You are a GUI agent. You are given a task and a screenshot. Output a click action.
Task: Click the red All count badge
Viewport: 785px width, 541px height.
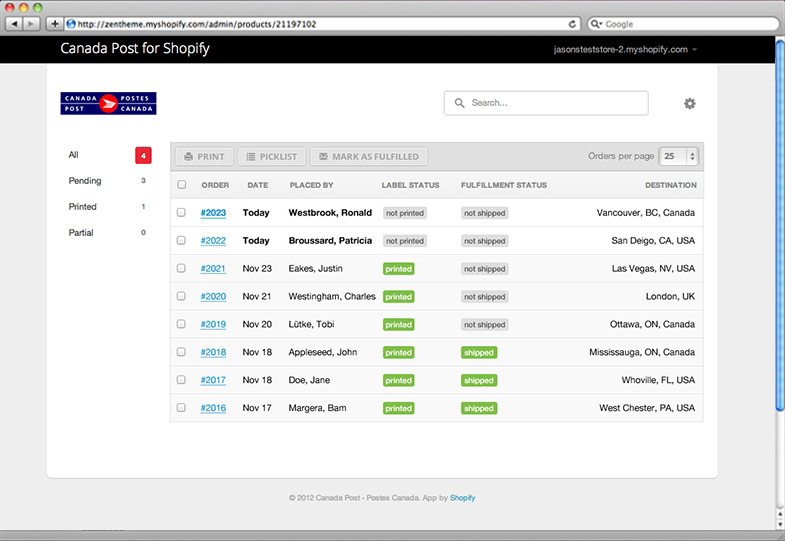(143, 155)
